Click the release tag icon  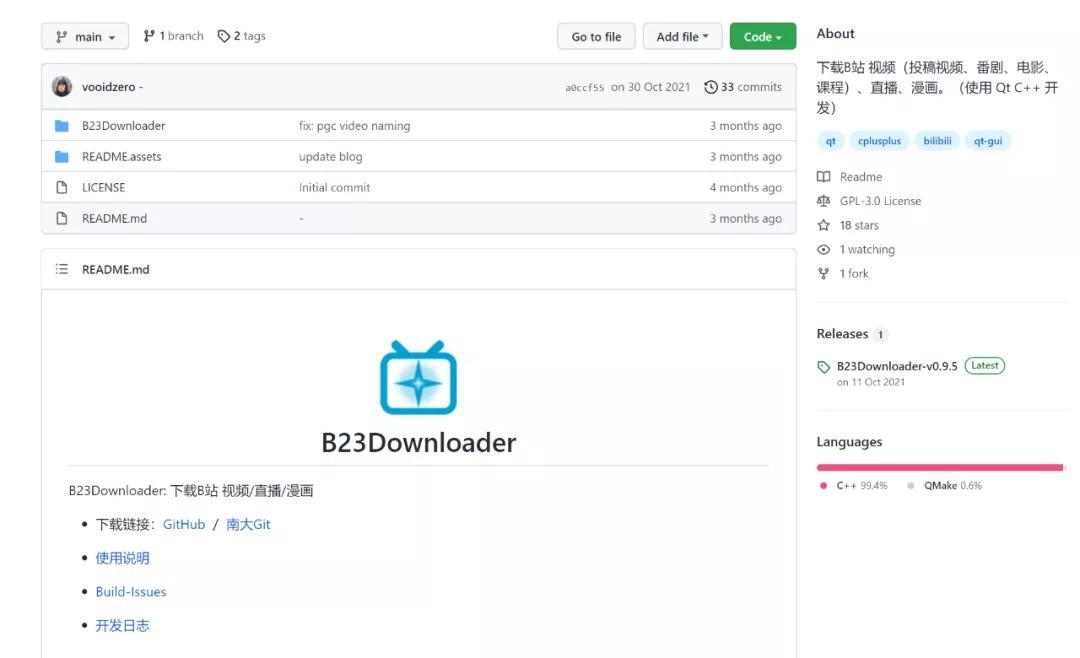[x=824, y=367]
